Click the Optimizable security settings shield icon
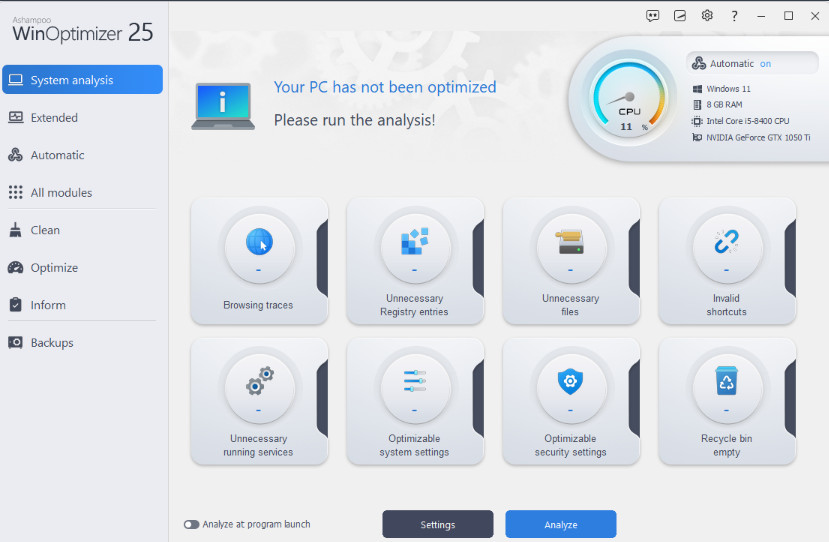 click(570, 381)
